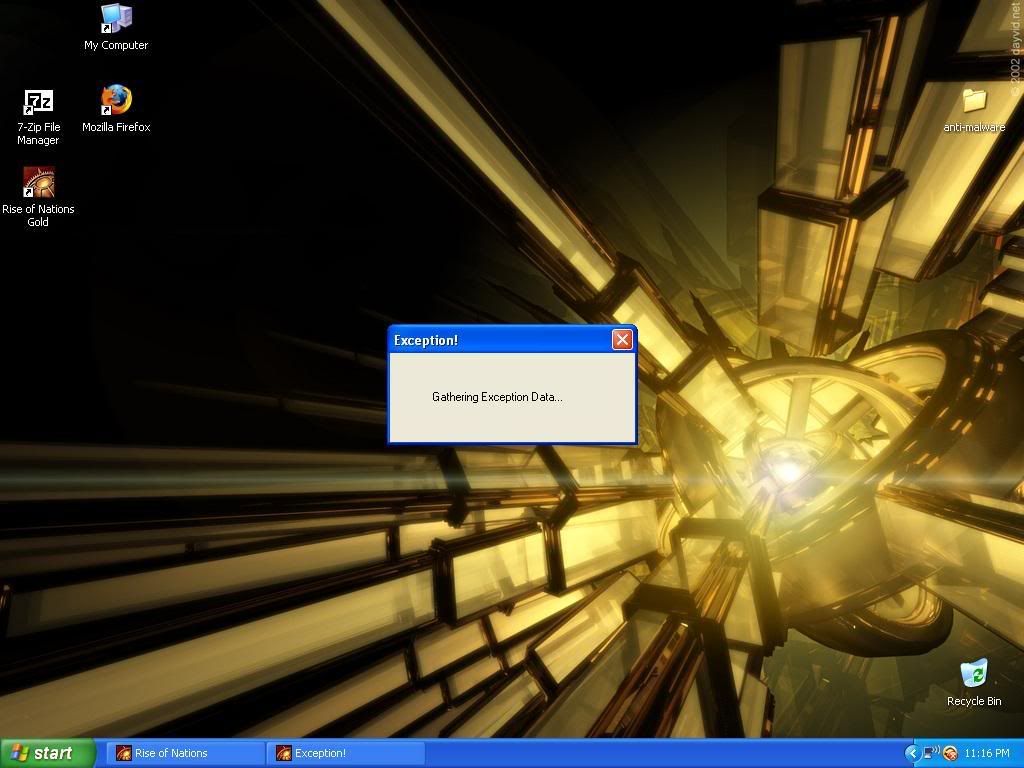Image resolution: width=1024 pixels, height=768 pixels.
Task: Click the wireless network tray icon
Action: [931, 753]
